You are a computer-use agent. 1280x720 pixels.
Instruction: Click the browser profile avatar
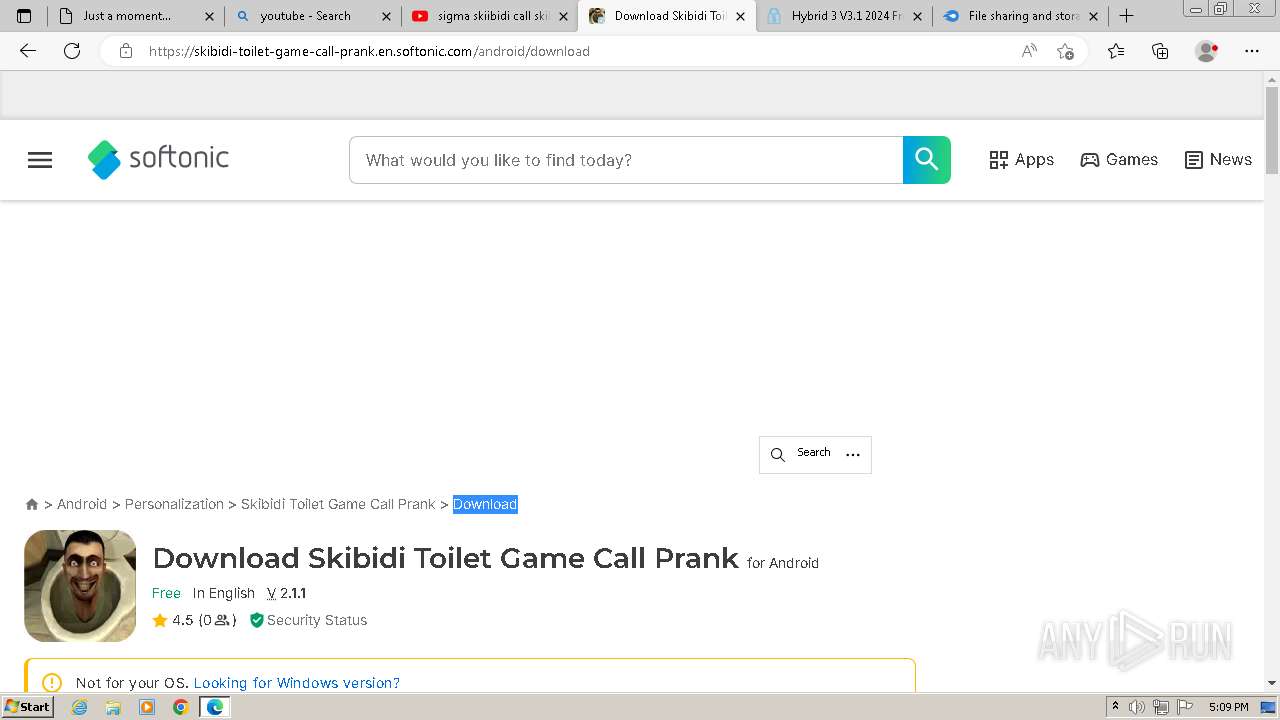coord(1206,51)
